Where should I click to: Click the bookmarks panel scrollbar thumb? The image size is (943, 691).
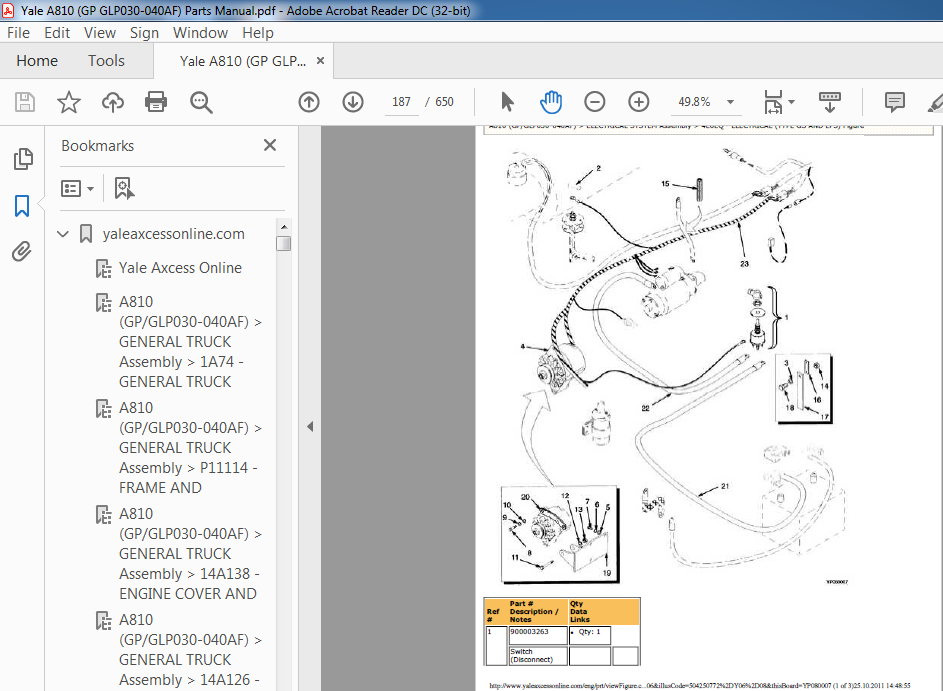pyautogui.click(x=284, y=243)
